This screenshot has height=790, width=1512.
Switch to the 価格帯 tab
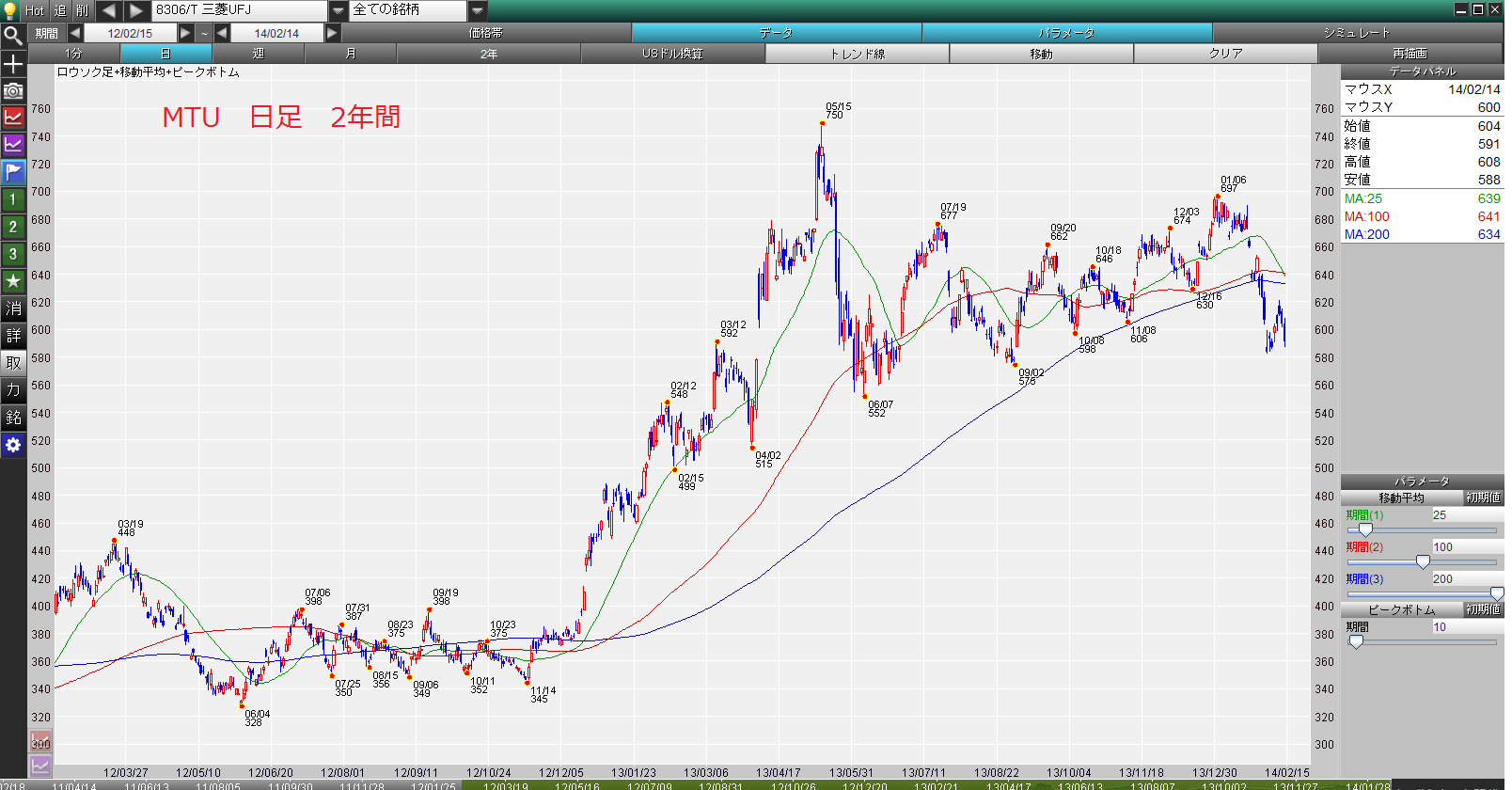click(486, 33)
